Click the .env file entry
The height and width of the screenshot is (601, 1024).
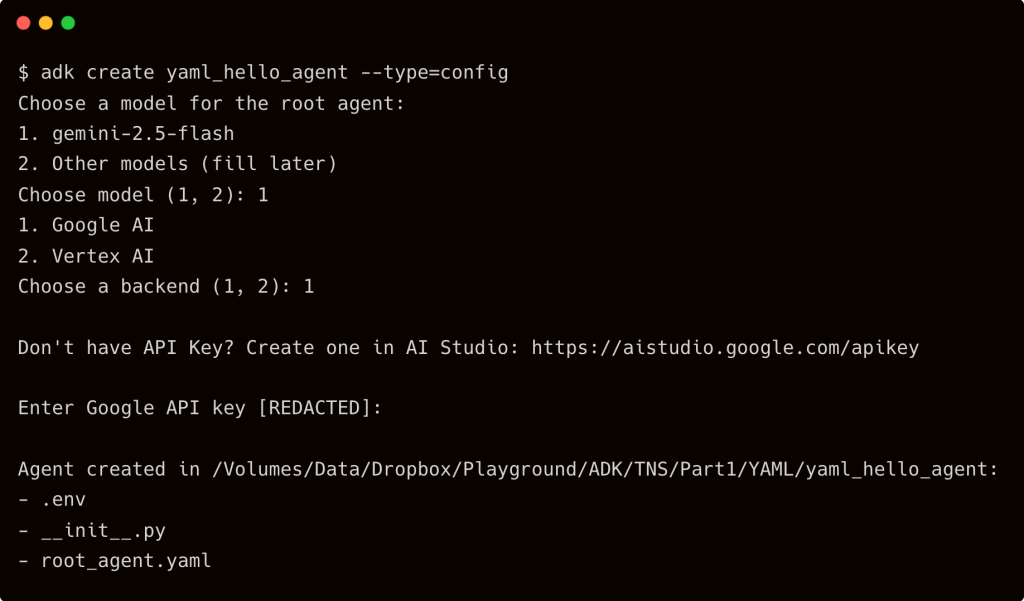click(x=63, y=500)
